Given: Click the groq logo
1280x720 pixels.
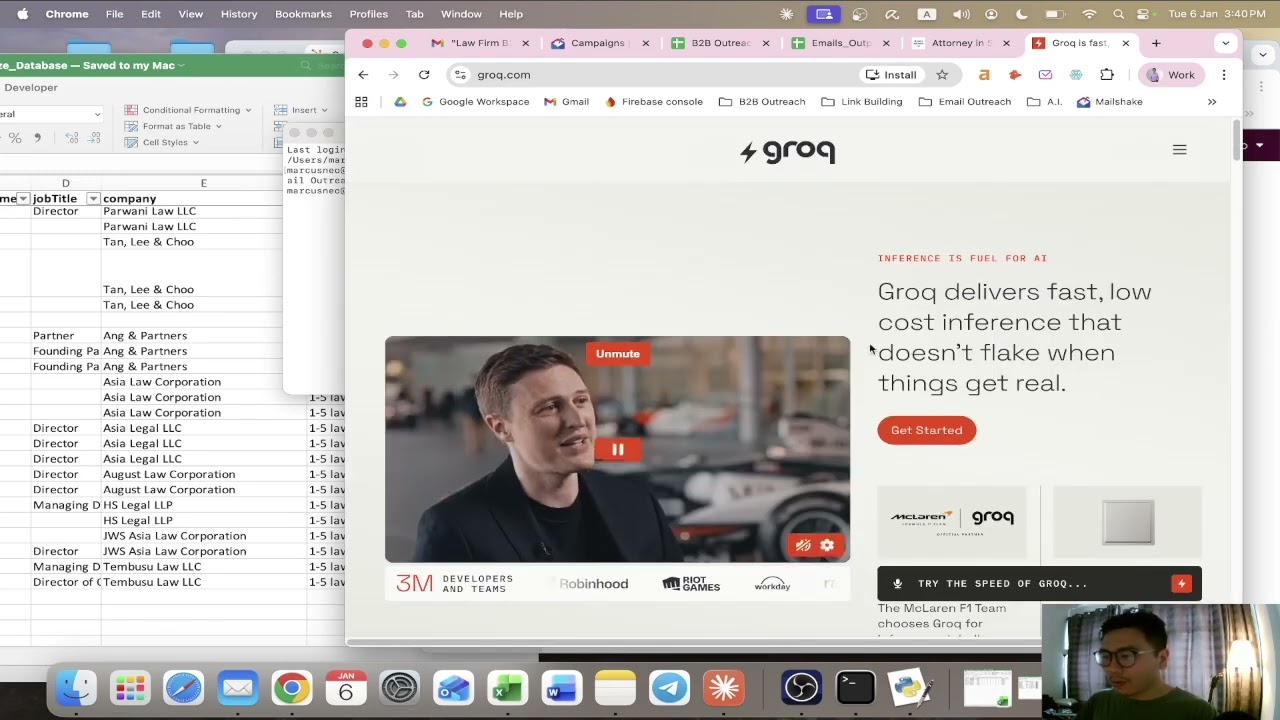Looking at the screenshot, I should (x=787, y=151).
